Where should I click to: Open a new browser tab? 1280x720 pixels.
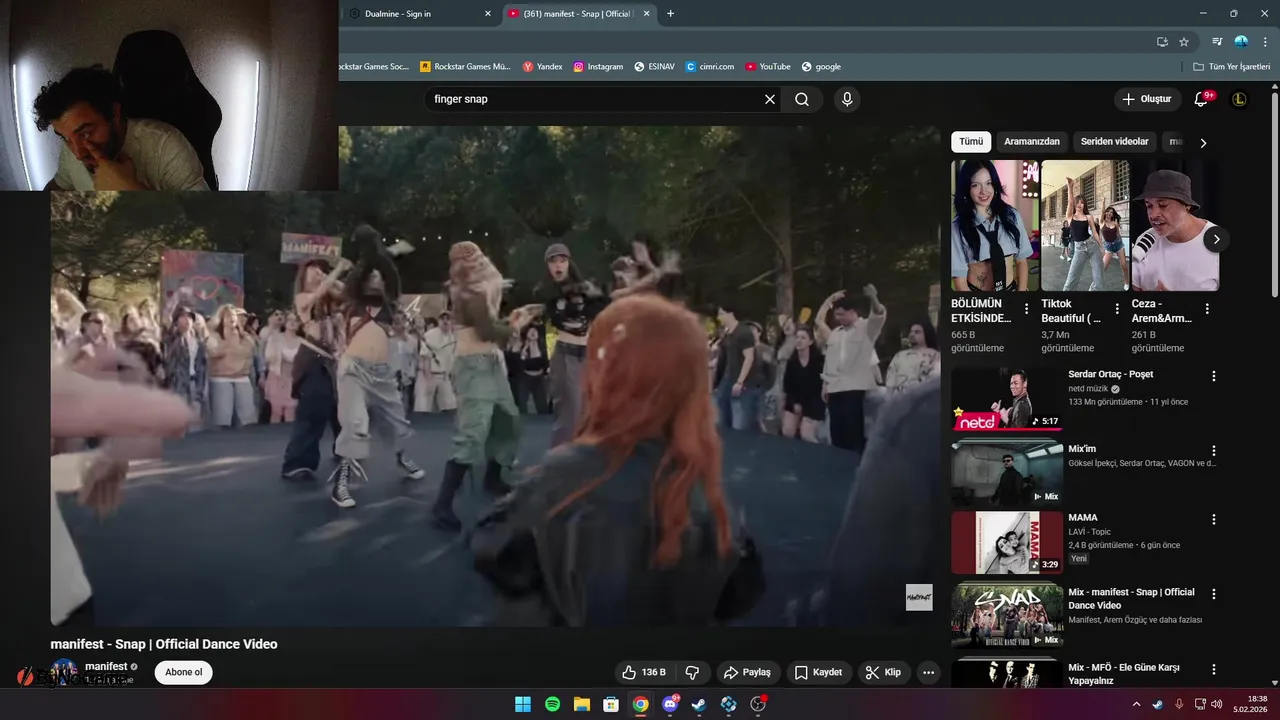[x=670, y=14]
